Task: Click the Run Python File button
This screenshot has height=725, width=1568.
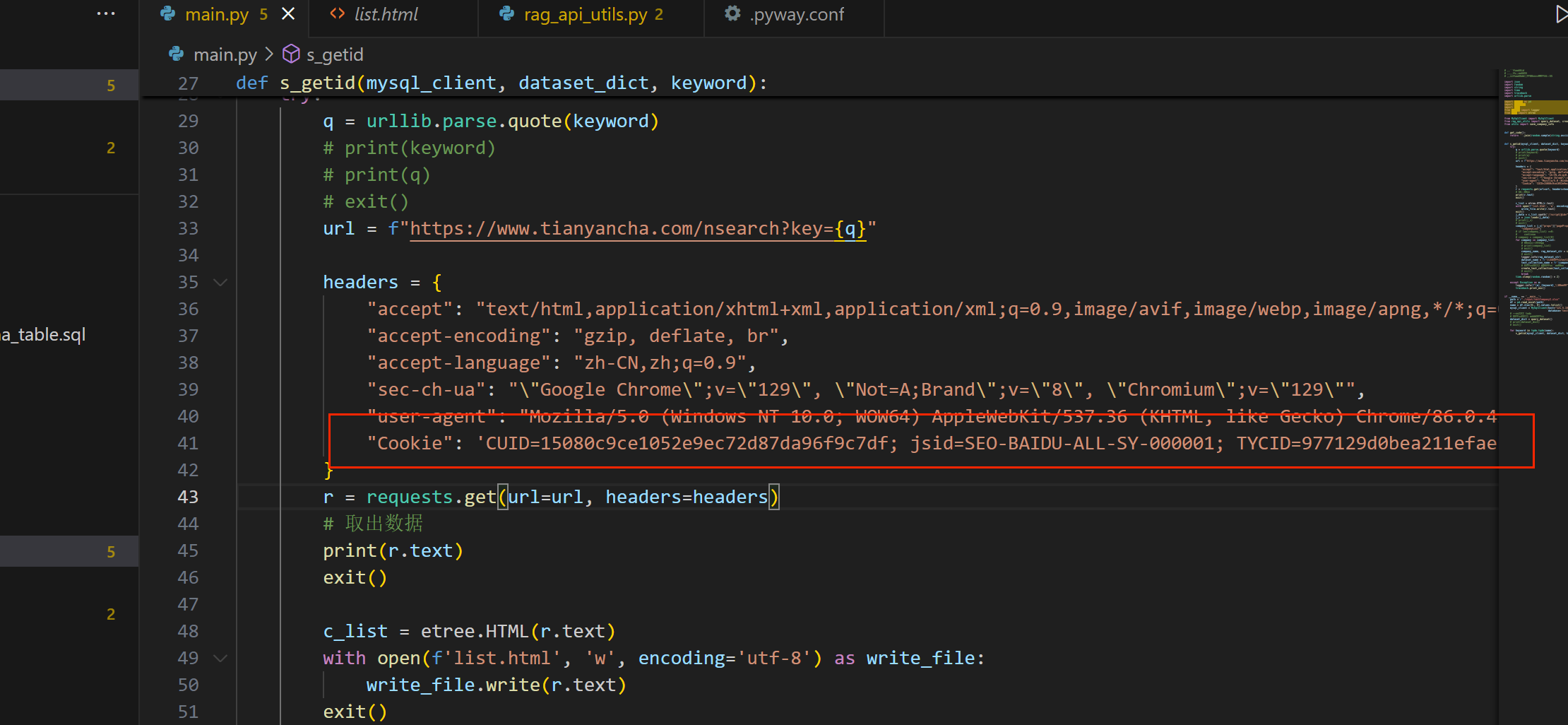Action: tap(1561, 14)
